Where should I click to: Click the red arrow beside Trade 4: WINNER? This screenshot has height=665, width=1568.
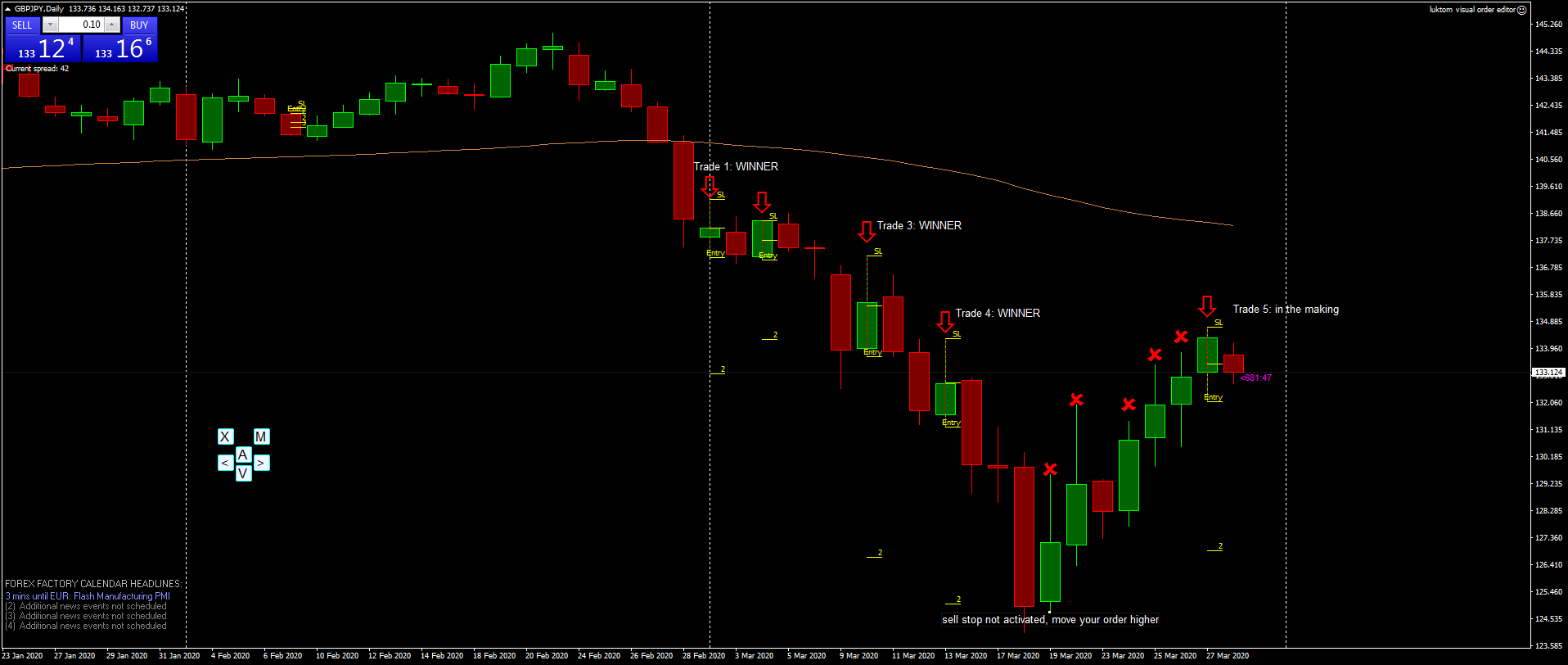tap(945, 322)
